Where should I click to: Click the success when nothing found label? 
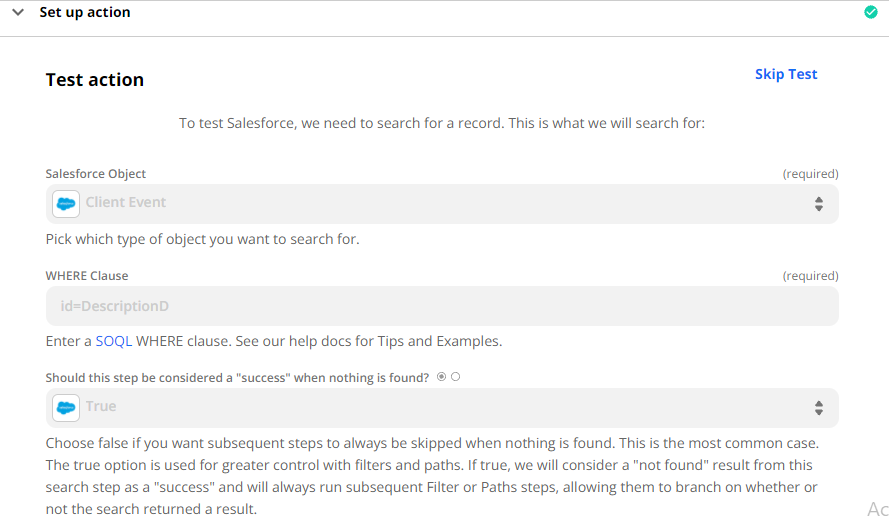(x=238, y=378)
